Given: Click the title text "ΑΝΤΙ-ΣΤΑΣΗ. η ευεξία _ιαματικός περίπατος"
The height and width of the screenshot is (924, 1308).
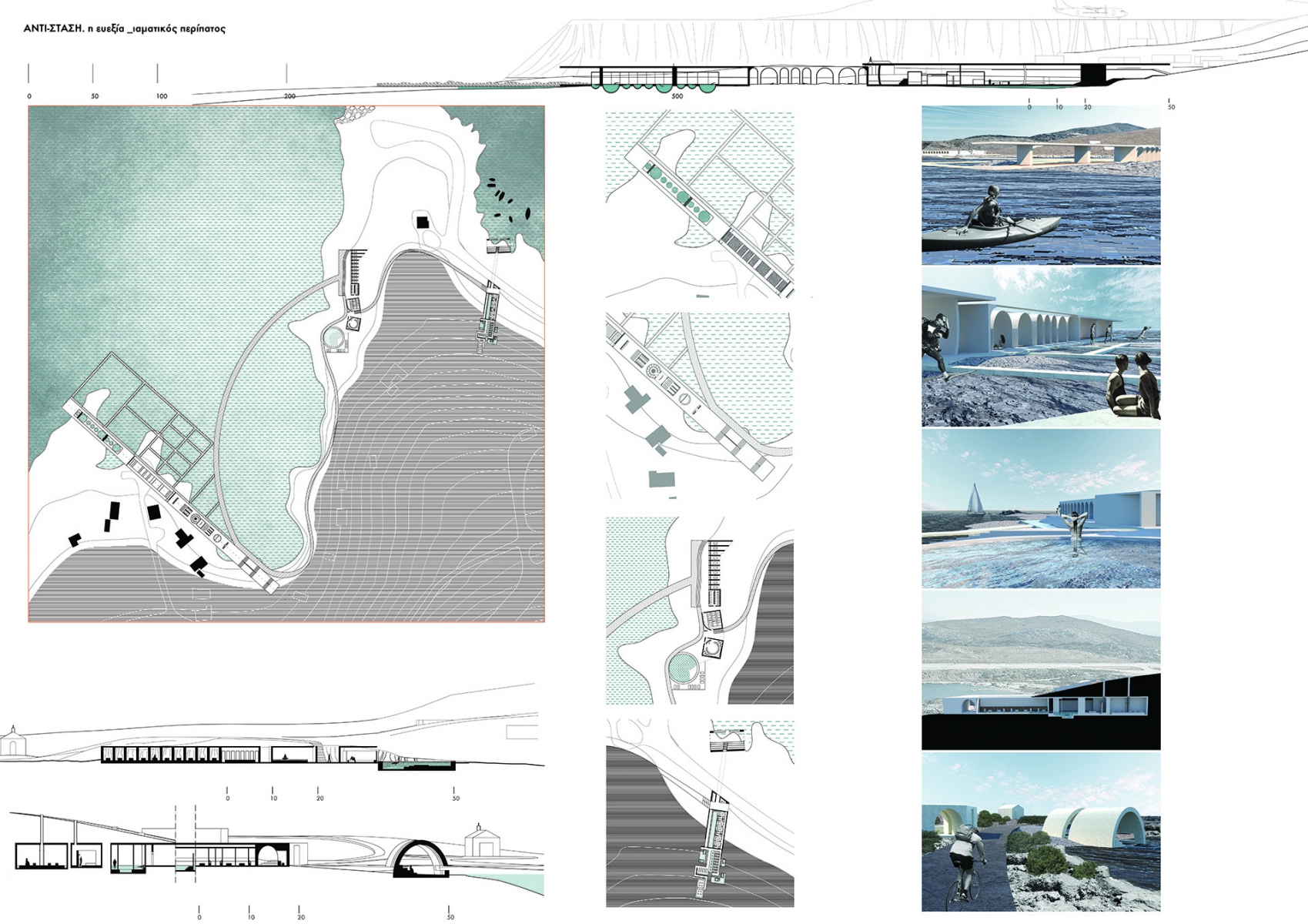Looking at the screenshot, I should pos(125,28).
